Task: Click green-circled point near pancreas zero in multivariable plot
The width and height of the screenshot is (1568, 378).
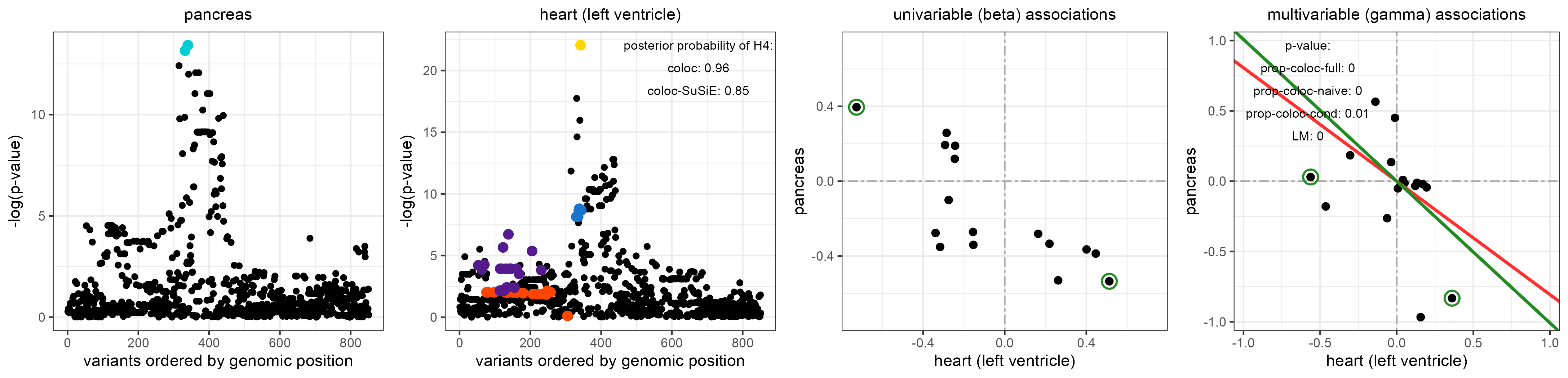Action: pyautogui.click(x=1311, y=177)
